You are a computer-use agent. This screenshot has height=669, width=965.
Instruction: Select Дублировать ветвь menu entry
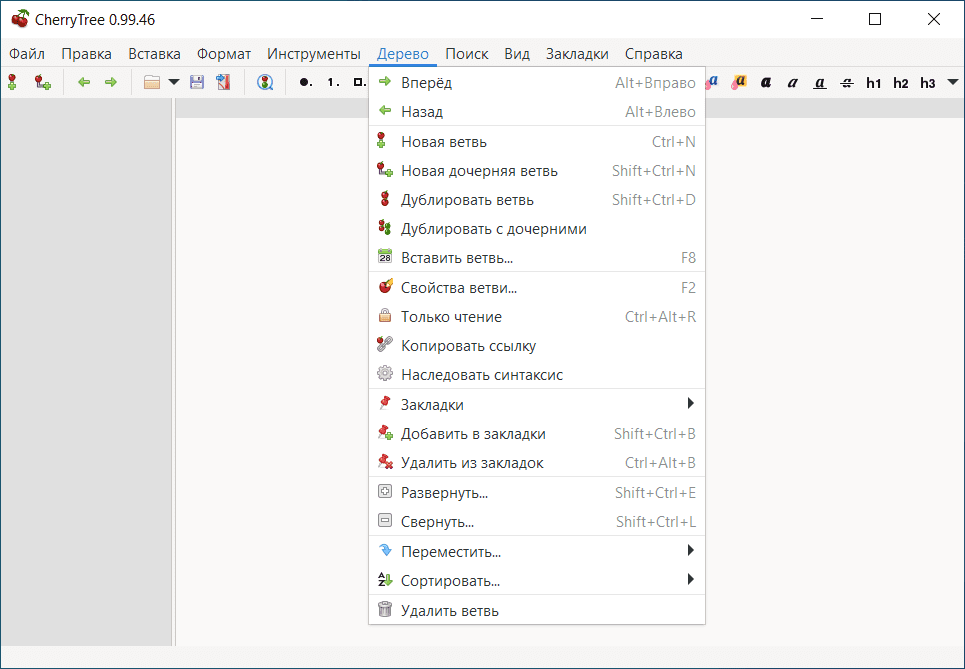pyautogui.click(x=537, y=199)
